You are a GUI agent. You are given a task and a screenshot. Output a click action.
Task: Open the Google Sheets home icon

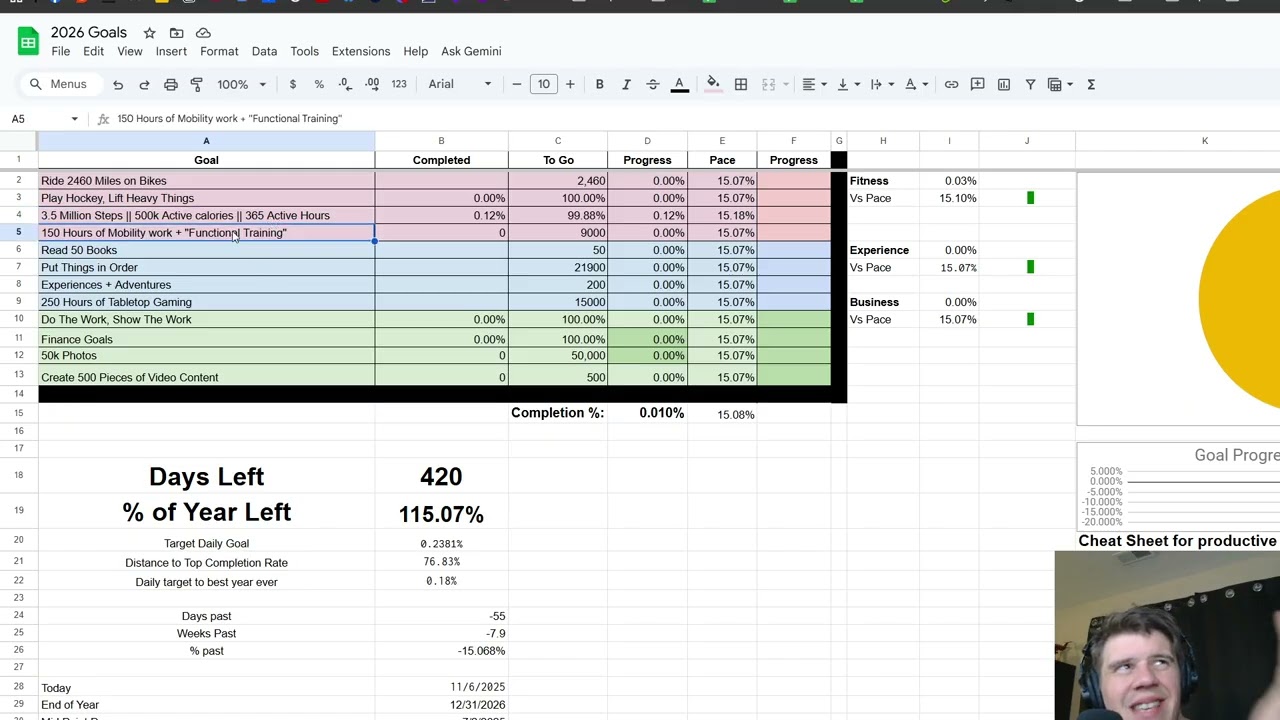click(28, 42)
